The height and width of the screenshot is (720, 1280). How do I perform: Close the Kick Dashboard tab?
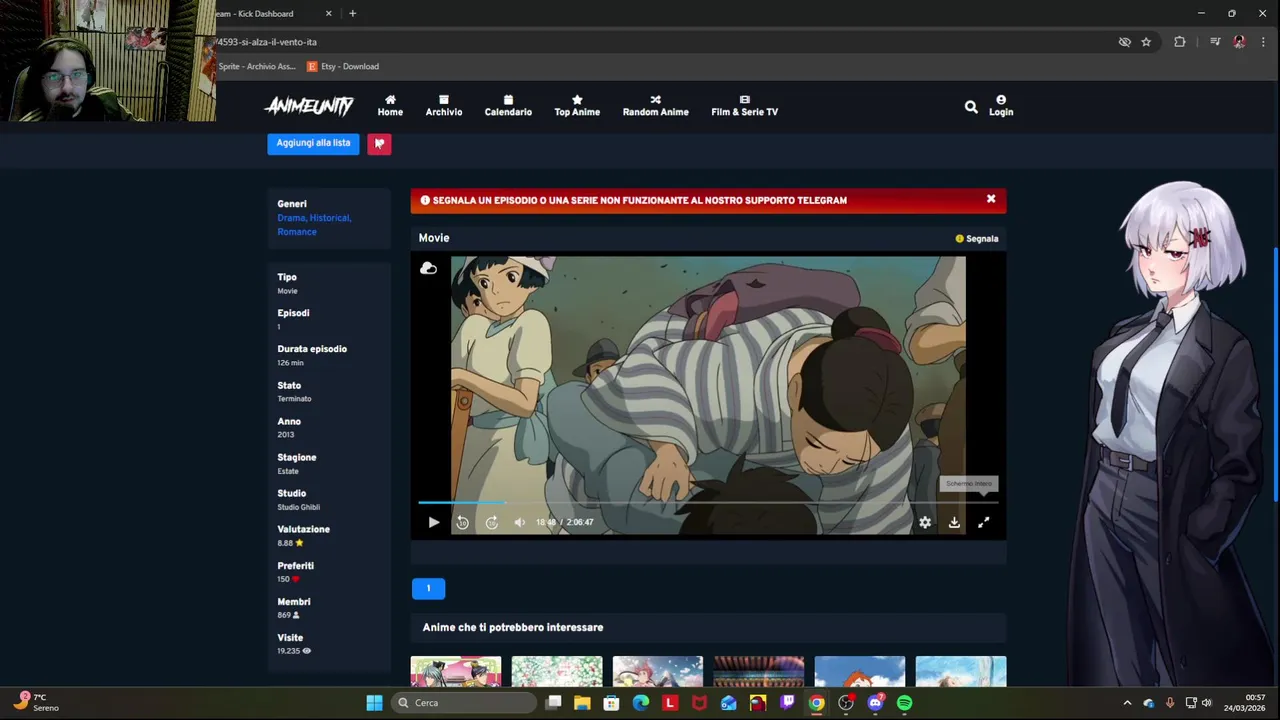click(329, 14)
